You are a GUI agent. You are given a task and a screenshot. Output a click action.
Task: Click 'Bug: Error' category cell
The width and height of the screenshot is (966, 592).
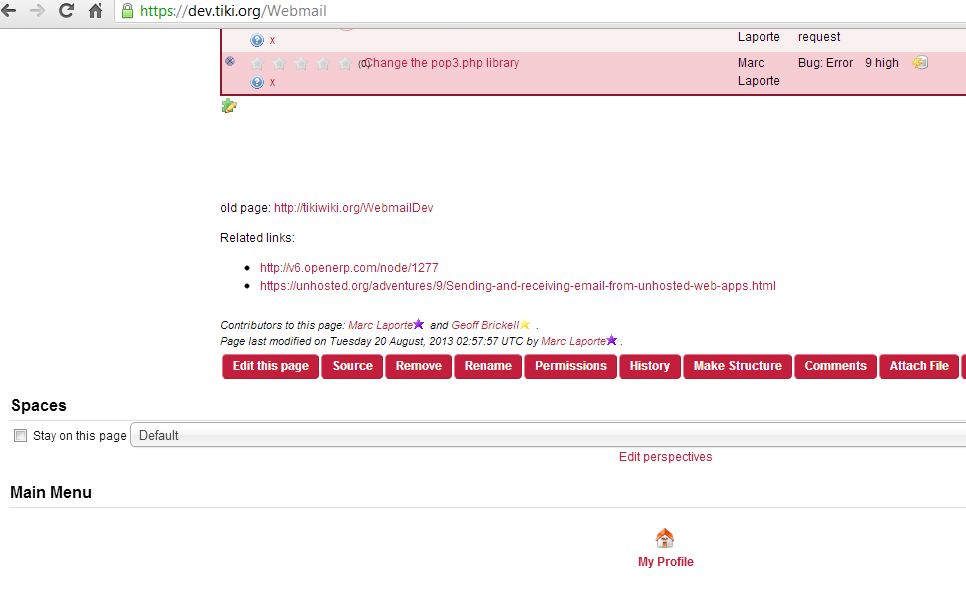pyautogui.click(x=826, y=63)
